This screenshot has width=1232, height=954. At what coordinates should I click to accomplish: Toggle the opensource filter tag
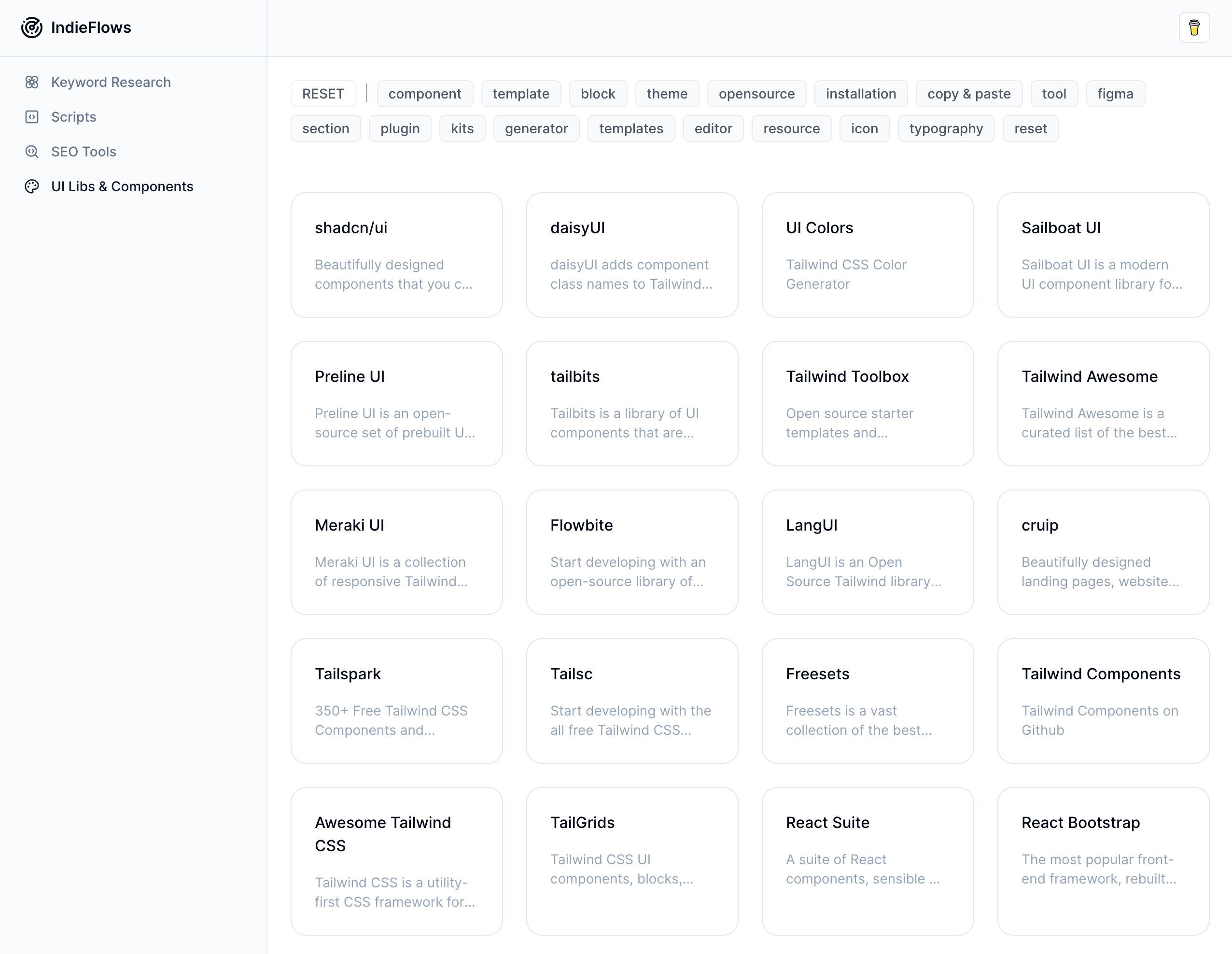click(756, 94)
